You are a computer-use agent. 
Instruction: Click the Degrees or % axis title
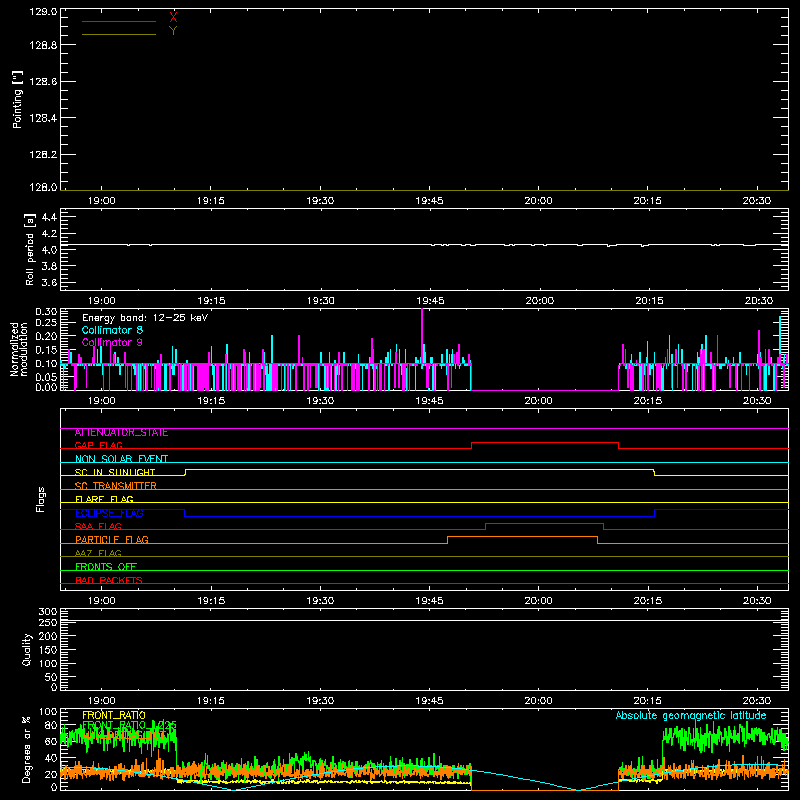click(x=27, y=749)
